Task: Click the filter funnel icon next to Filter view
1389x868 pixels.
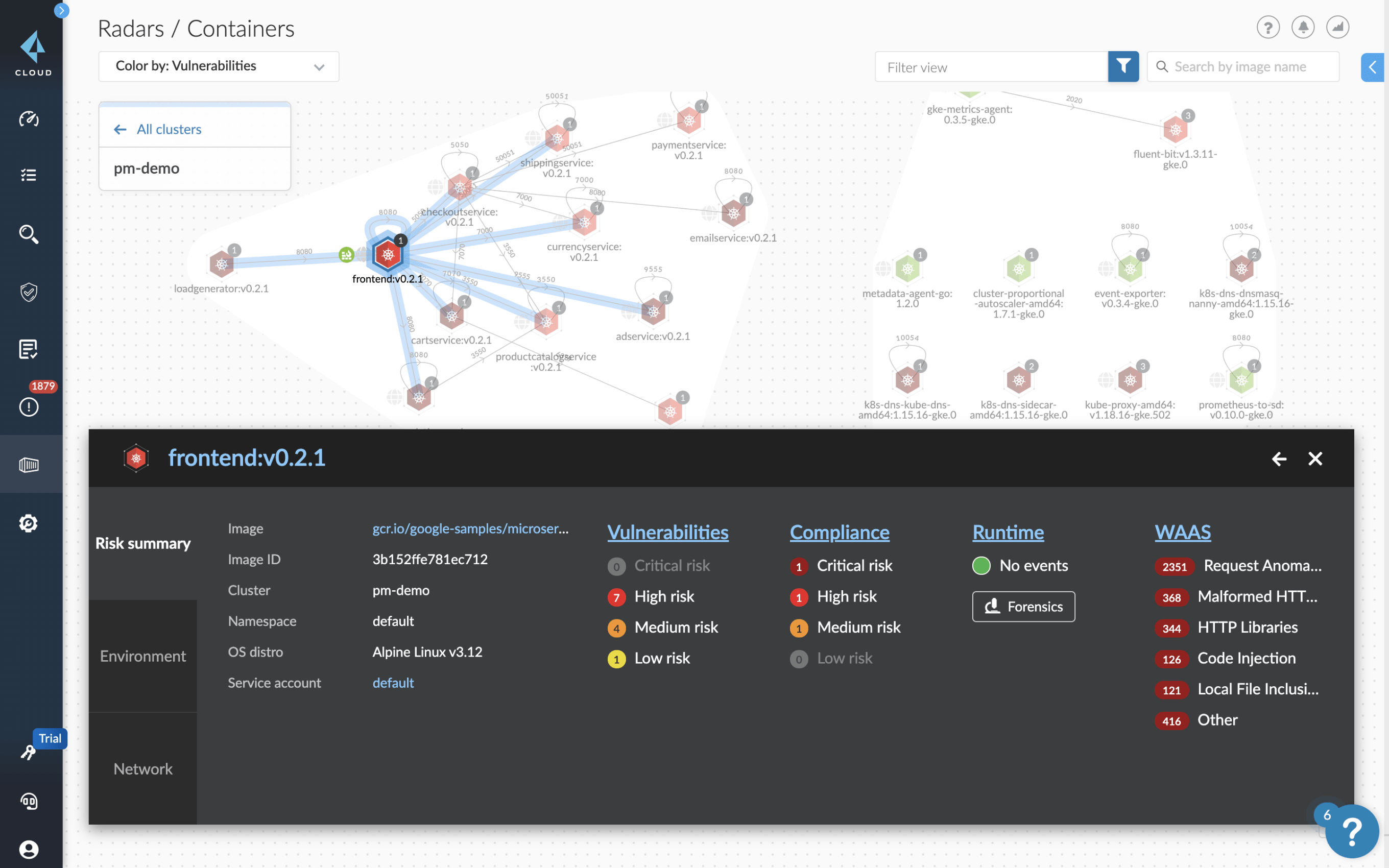Action: click(1123, 67)
